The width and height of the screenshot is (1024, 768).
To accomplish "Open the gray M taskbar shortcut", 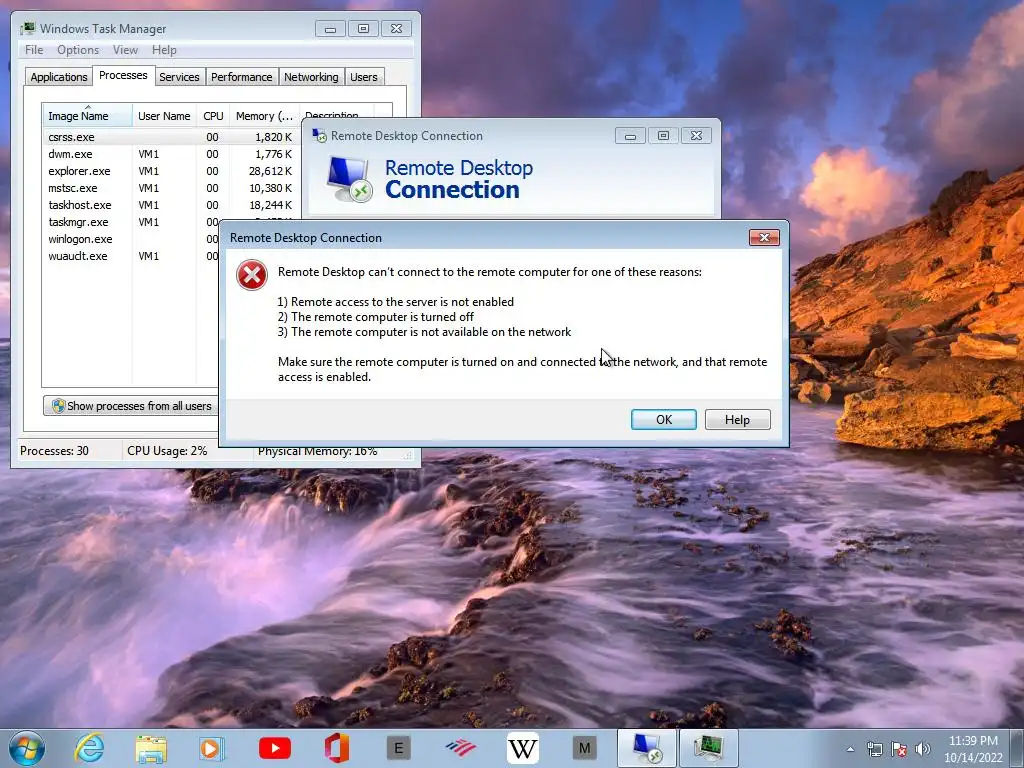I will [584, 748].
